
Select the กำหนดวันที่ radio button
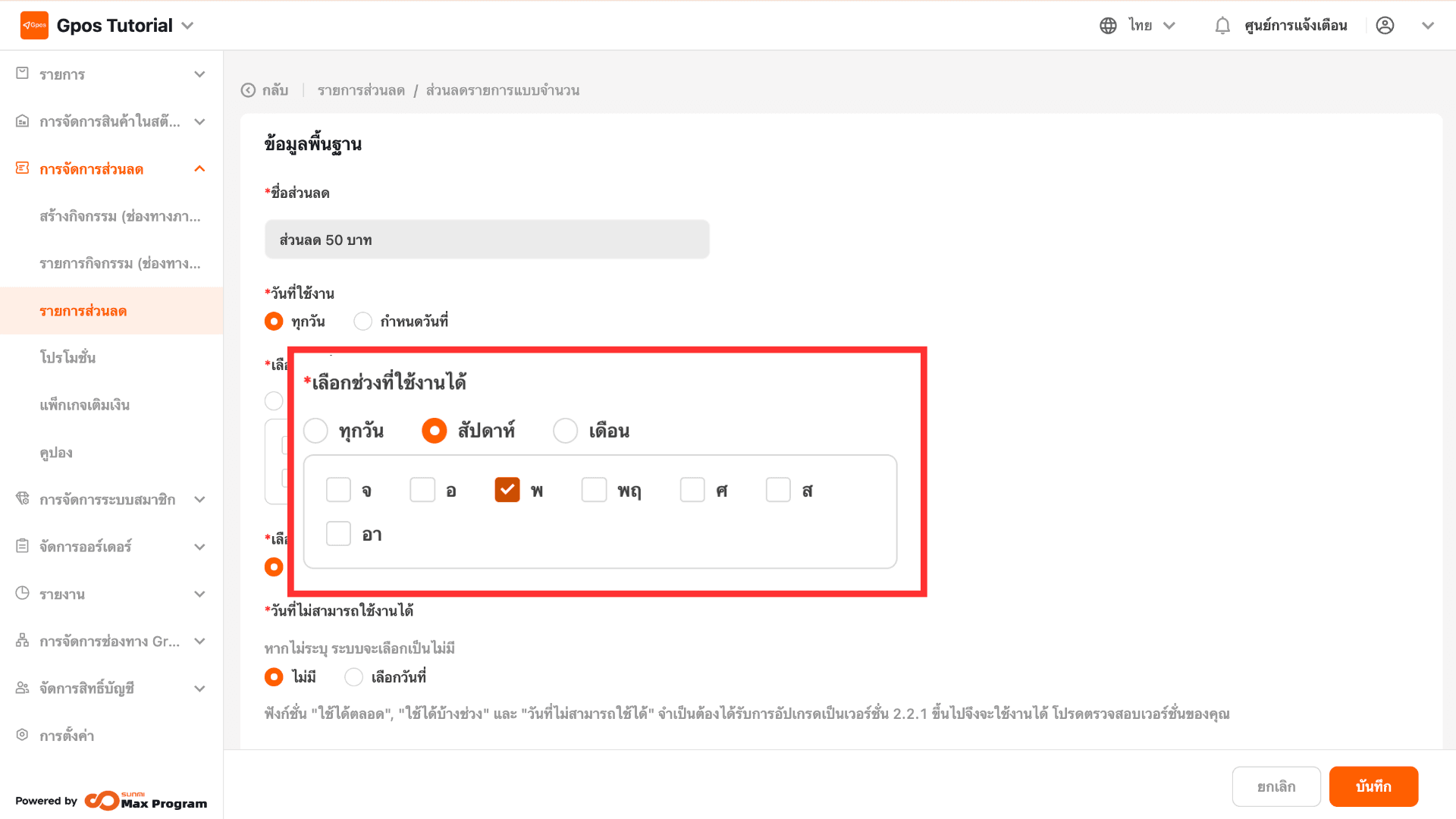tap(362, 322)
